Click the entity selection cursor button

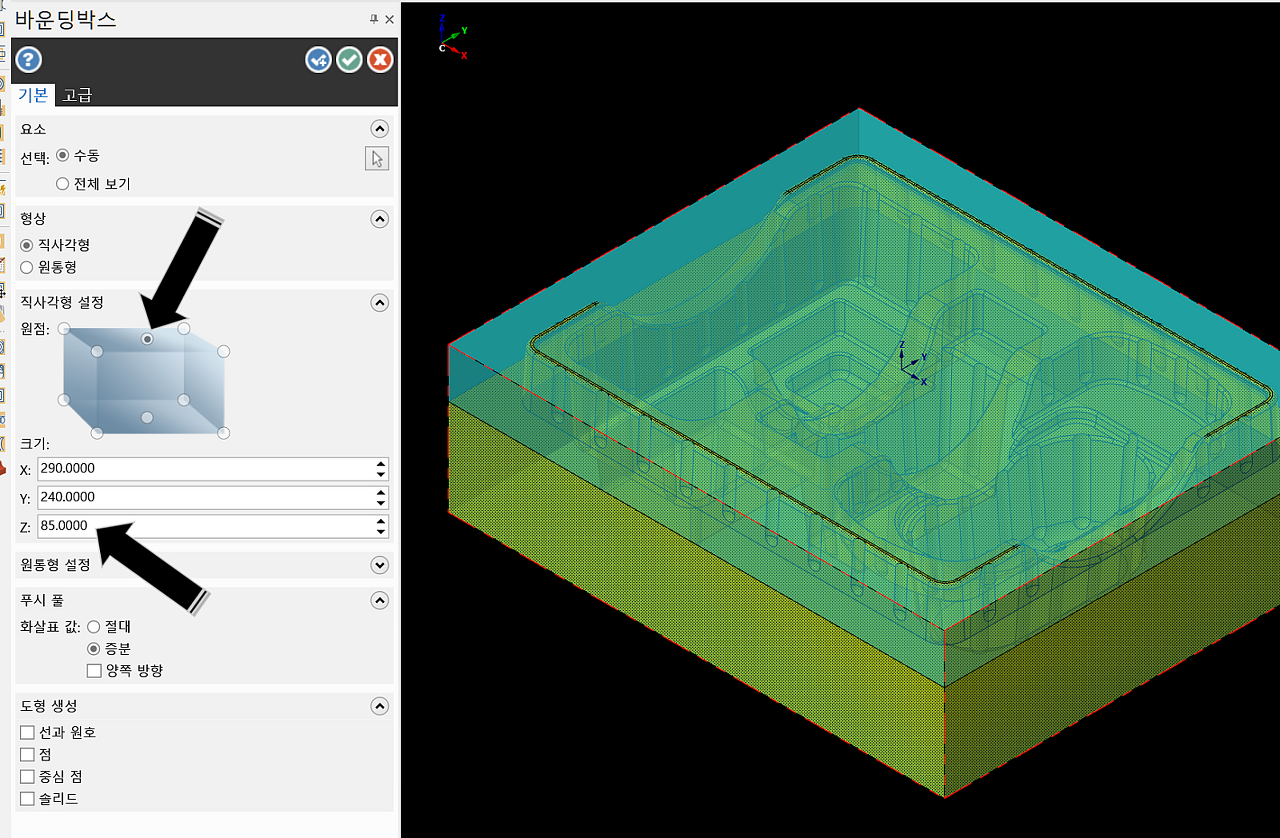pyautogui.click(x=377, y=158)
